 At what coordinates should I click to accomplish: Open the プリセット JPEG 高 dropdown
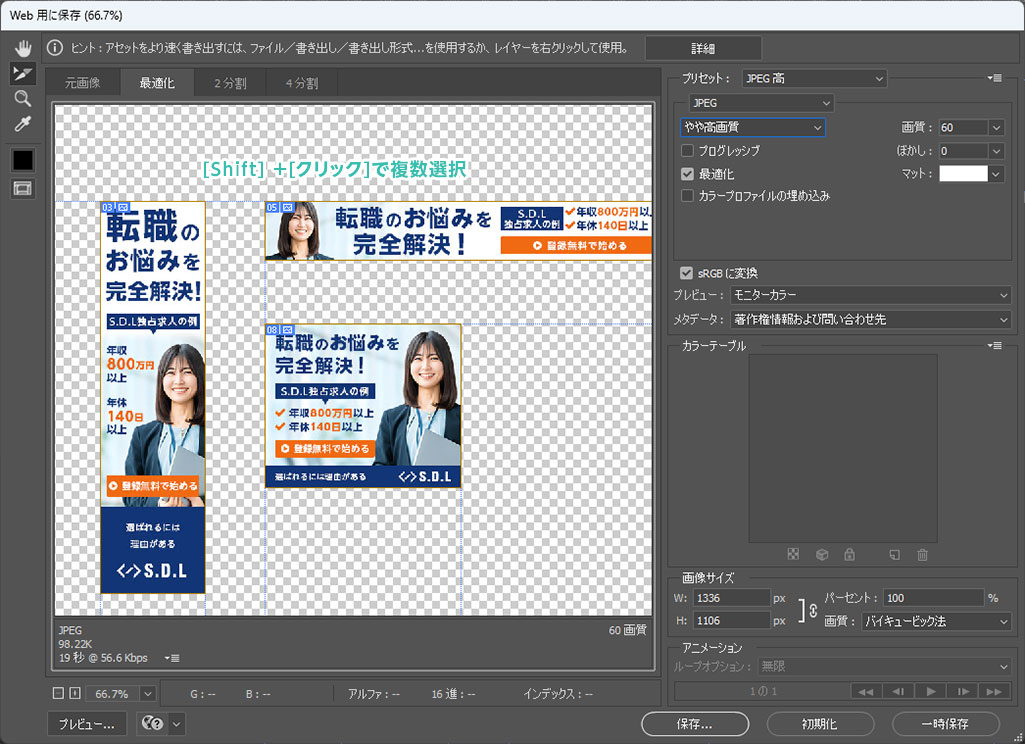click(x=814, y=78)
